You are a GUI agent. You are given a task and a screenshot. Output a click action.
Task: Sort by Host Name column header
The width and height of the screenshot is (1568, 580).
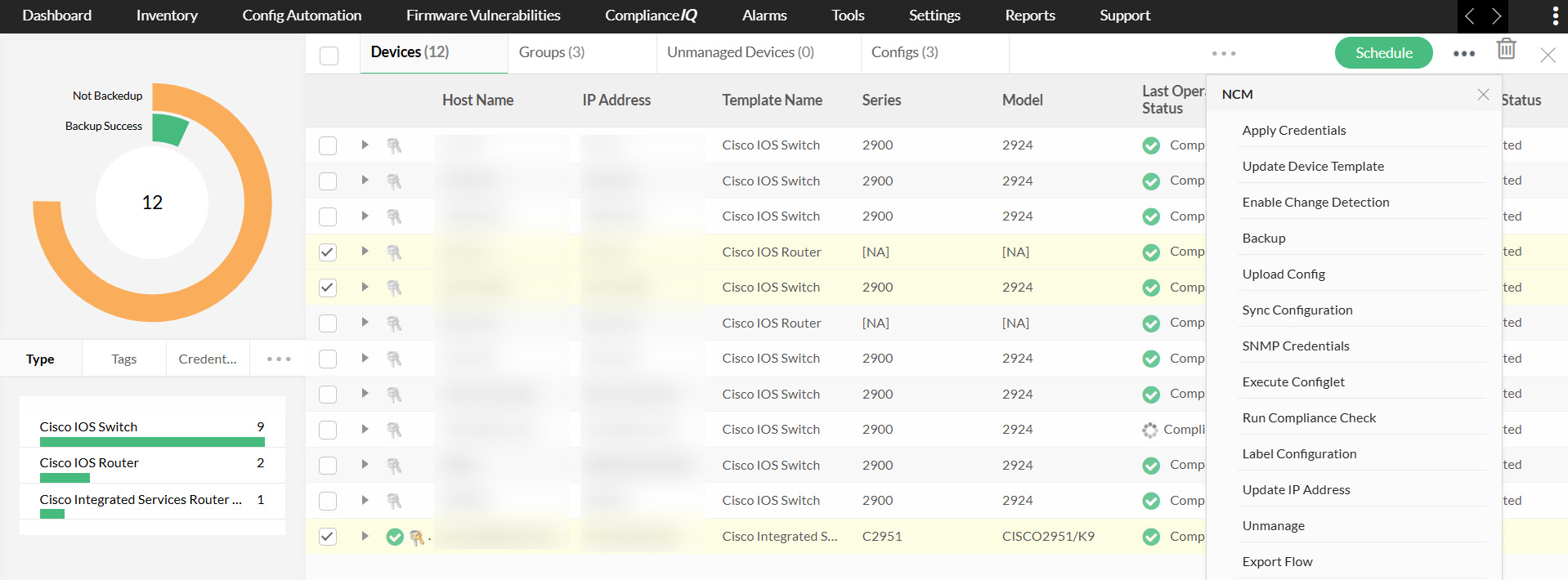(477, 100)
